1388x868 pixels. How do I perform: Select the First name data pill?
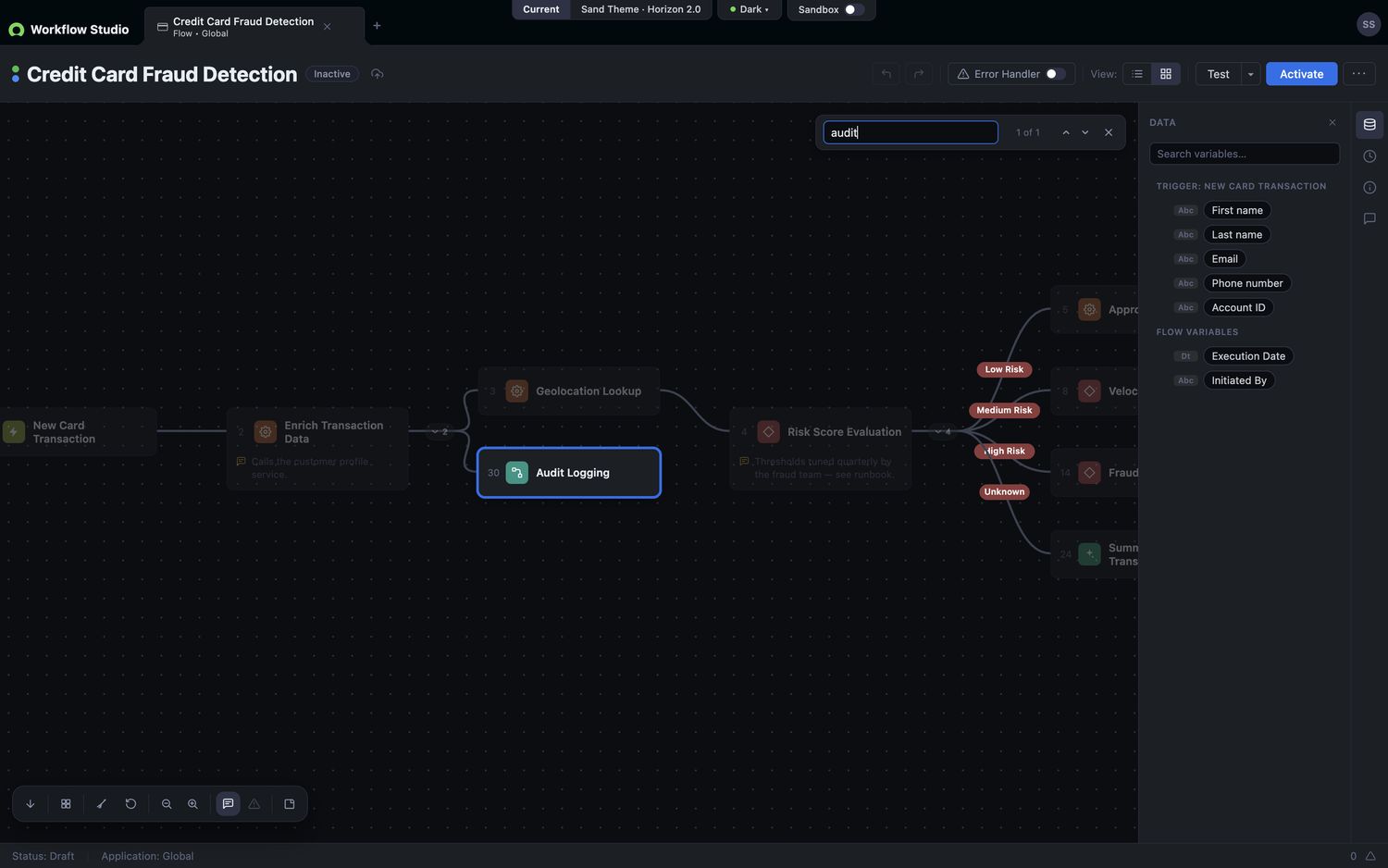coord(1237,210)
